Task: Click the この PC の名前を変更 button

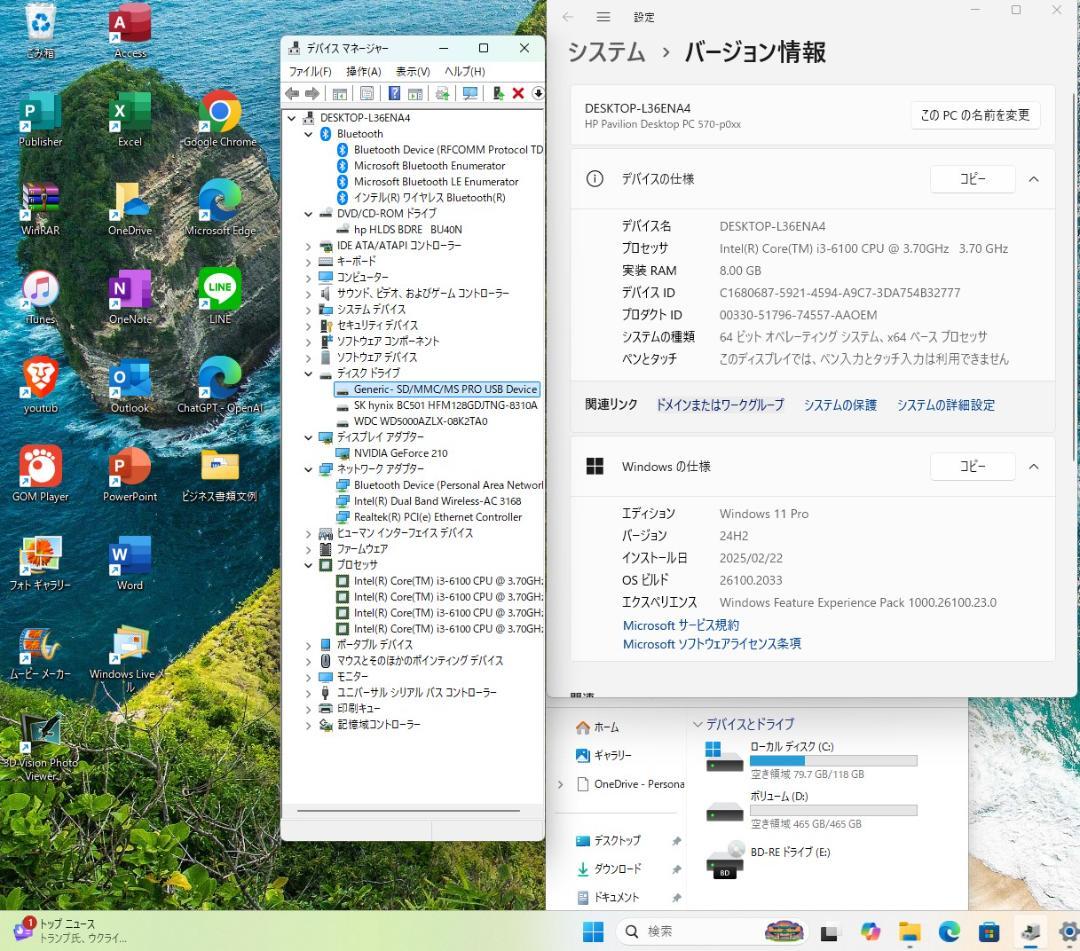Action: pos(974,115)
